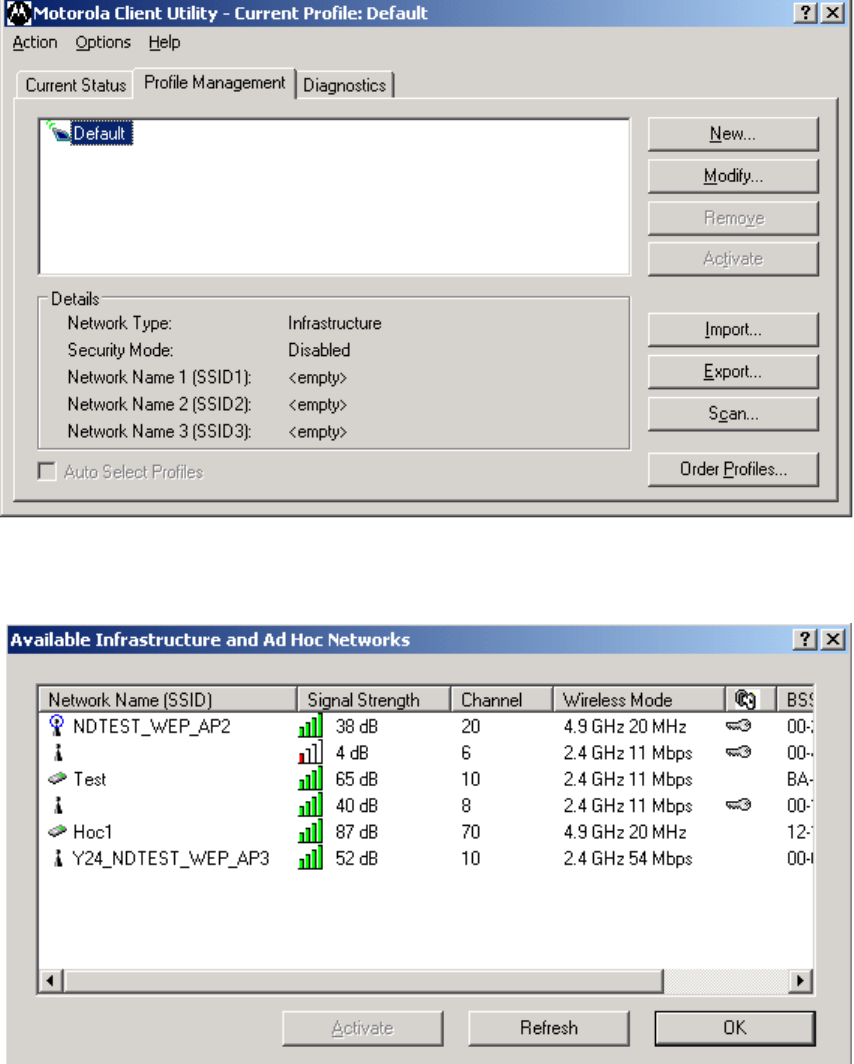The height and width of the screenshot is (1064, 854).
Task: Click network icon beside 4 dB entry
Action: tap(58, 753)
